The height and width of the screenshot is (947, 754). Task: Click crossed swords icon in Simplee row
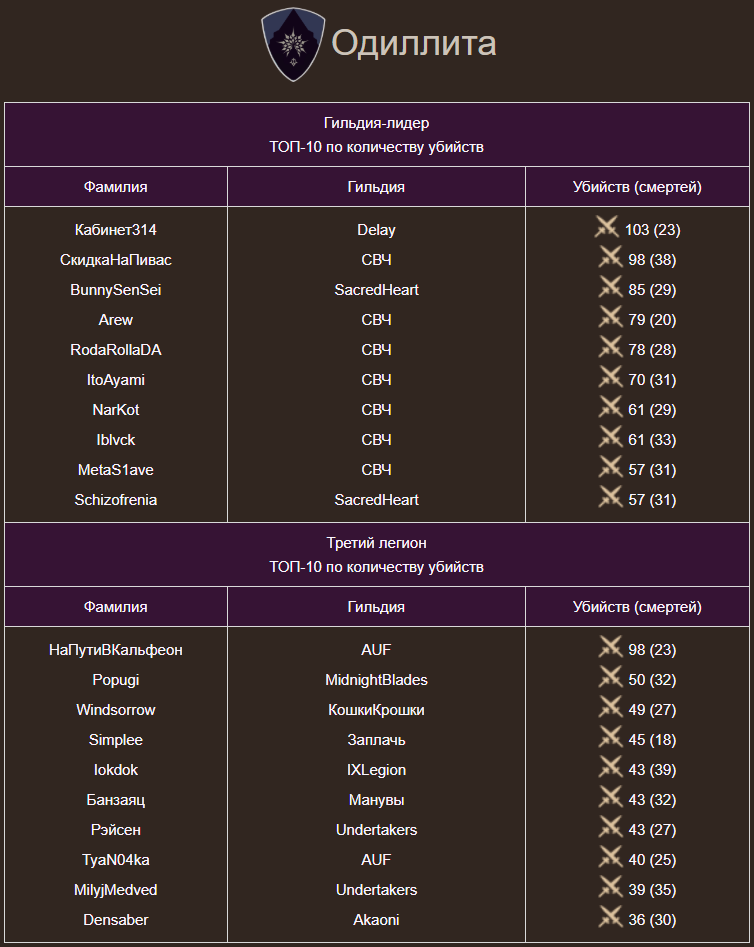610,738
